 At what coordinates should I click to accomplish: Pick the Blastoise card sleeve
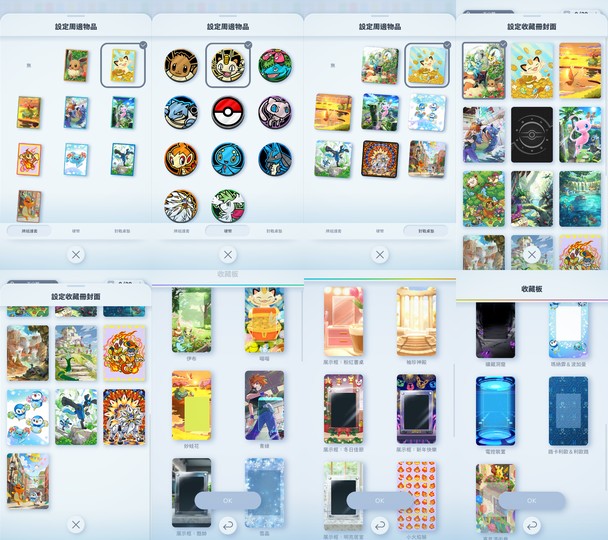[x=76, y=112]
